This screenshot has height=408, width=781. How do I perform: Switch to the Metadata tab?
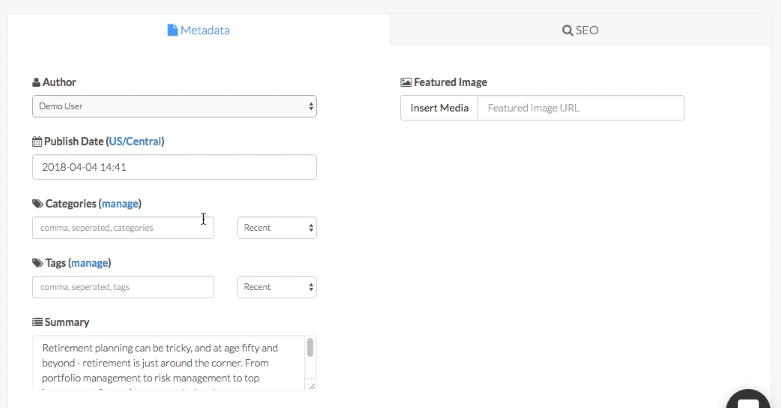click(199, 30)
